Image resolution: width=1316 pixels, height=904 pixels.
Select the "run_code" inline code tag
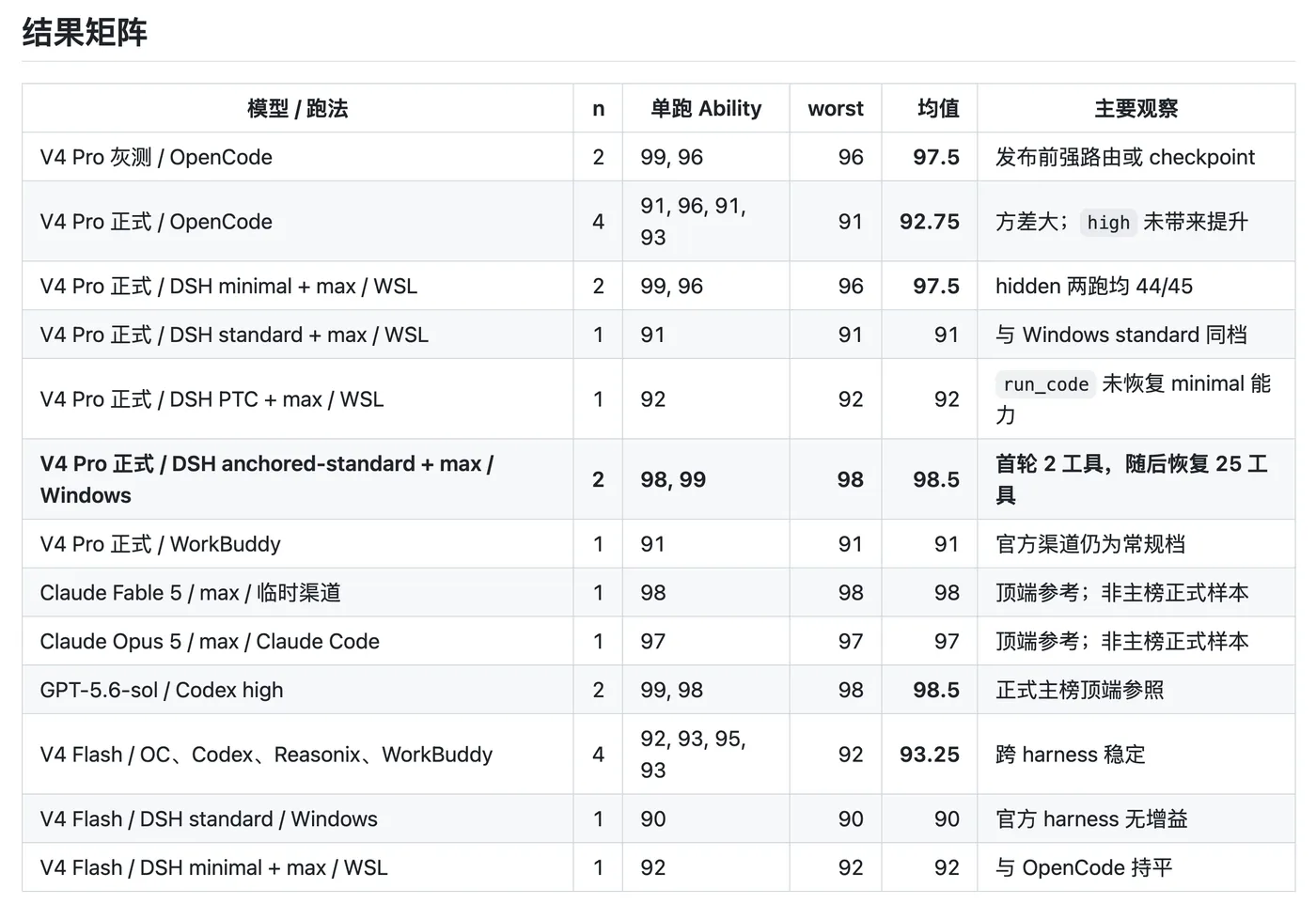click(1046, 384)
